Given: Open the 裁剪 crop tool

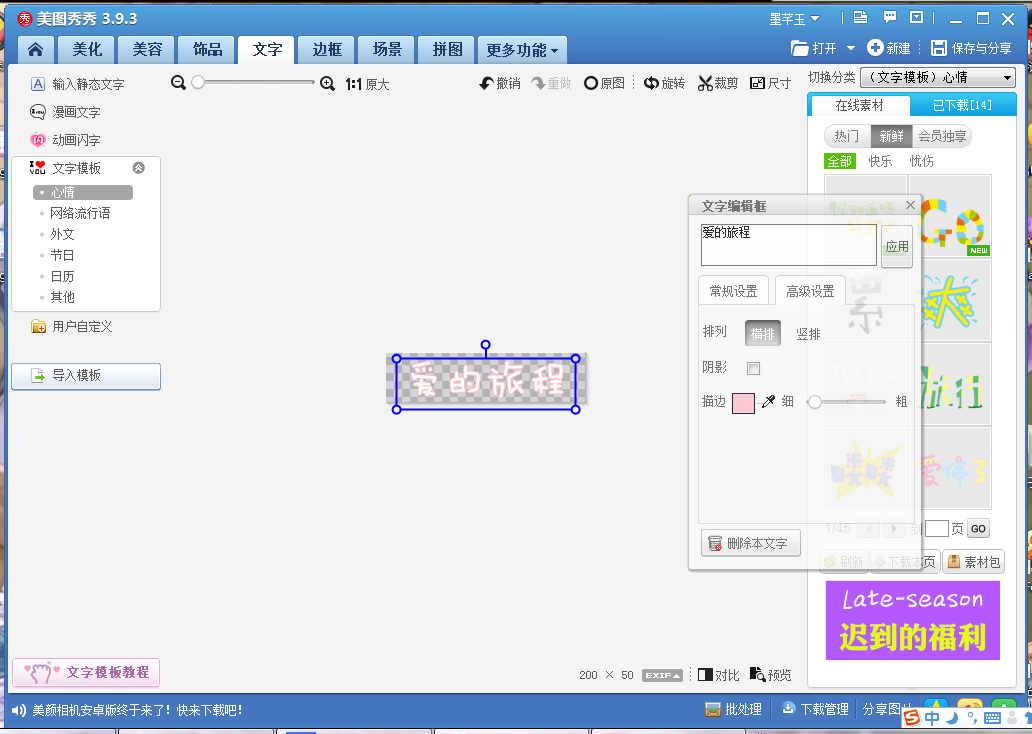Looking at the screenshot, I should coord(718,83).
